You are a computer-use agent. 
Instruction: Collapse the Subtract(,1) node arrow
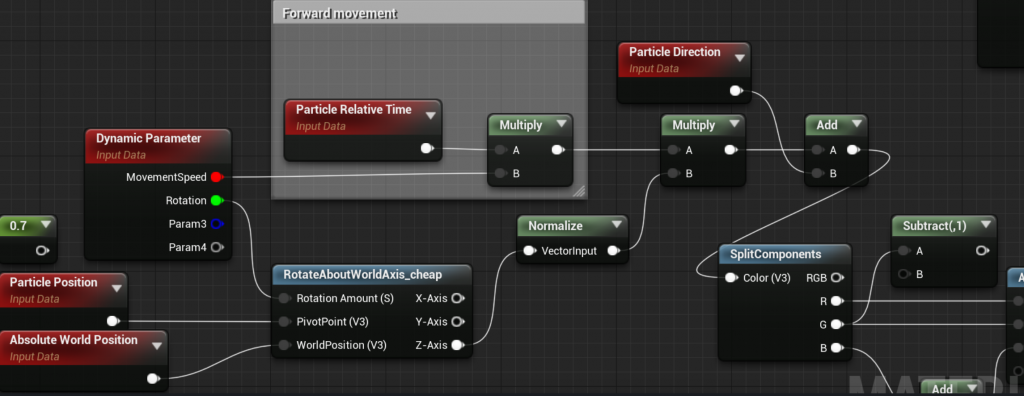985,225
